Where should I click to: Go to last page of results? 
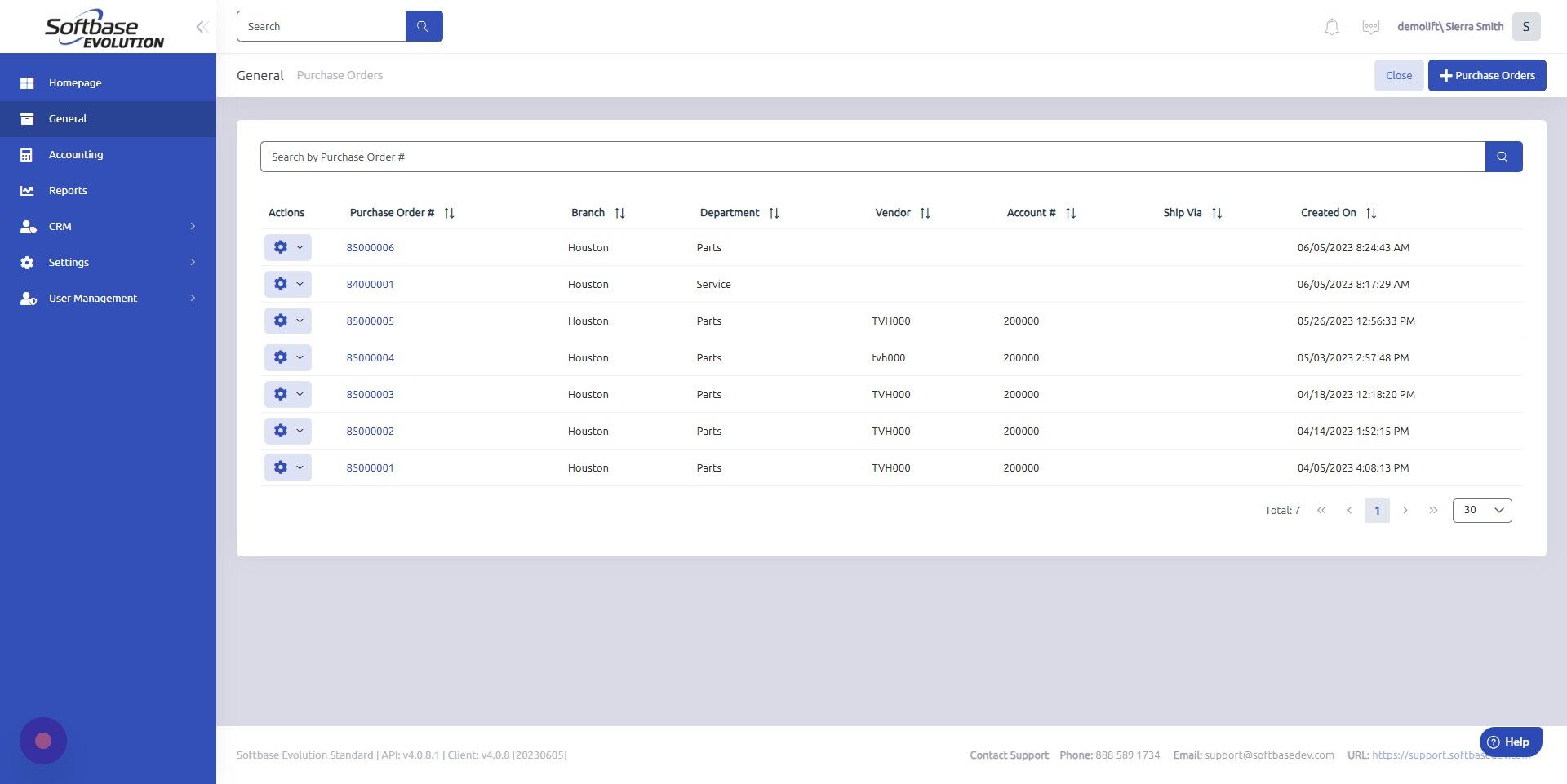point(1433,511)
